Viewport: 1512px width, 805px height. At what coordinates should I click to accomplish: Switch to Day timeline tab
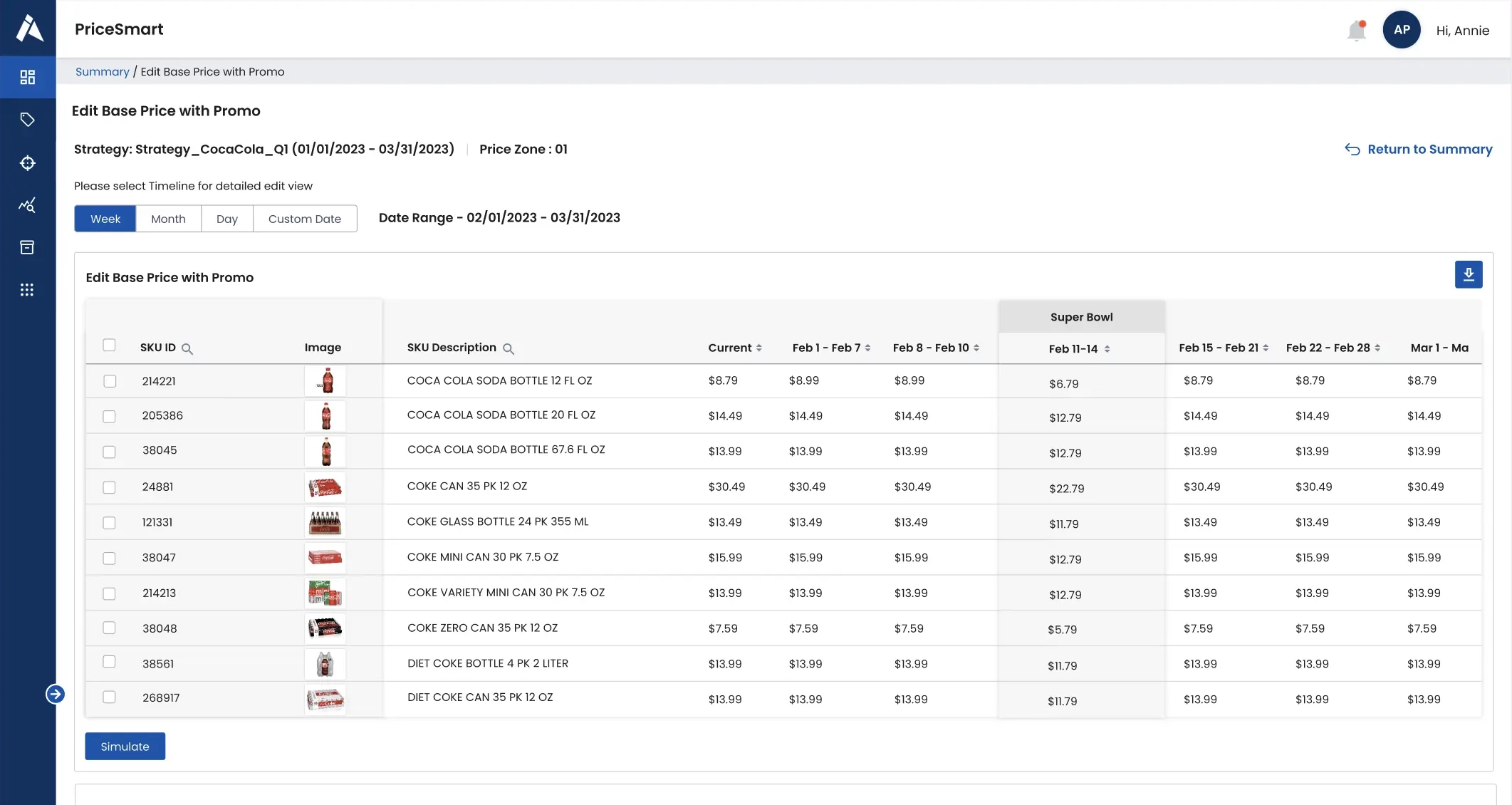coord(227,219)
